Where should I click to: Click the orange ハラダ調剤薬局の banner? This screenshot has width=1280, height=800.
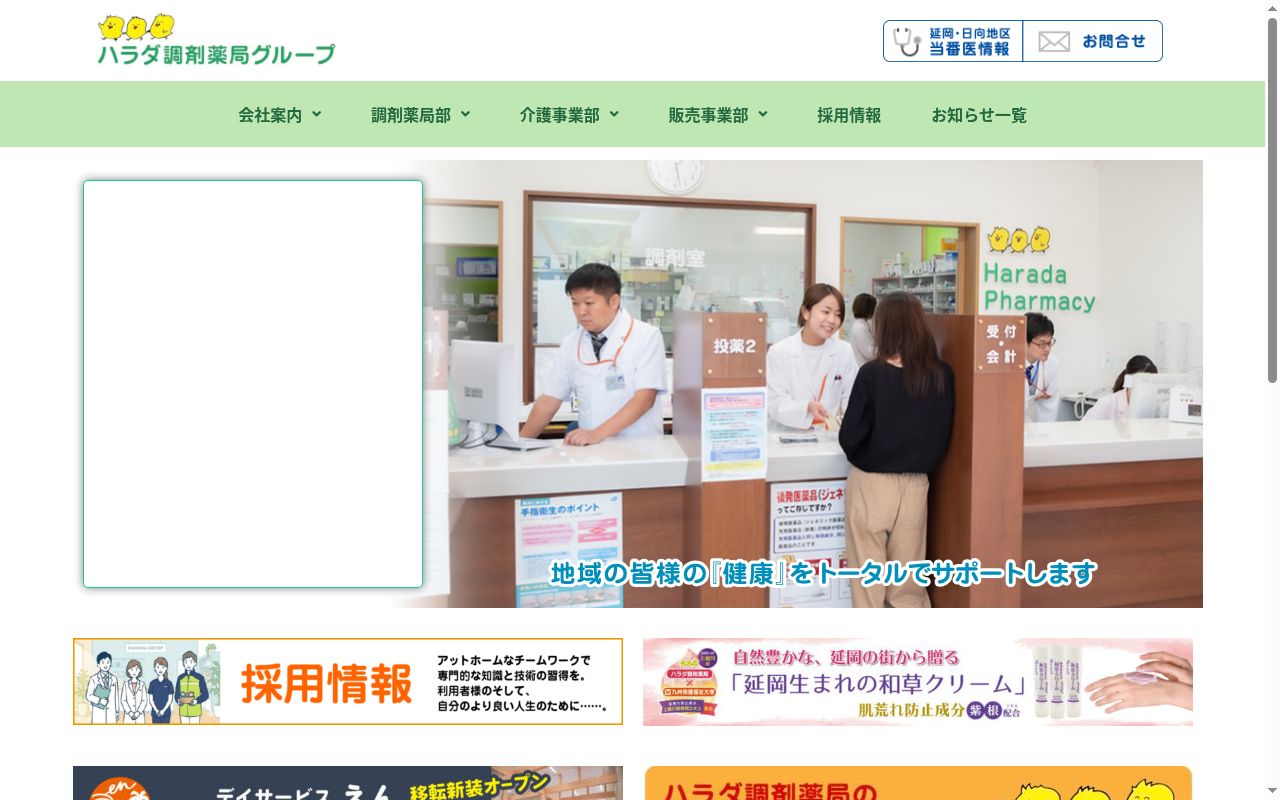(918, 783)
